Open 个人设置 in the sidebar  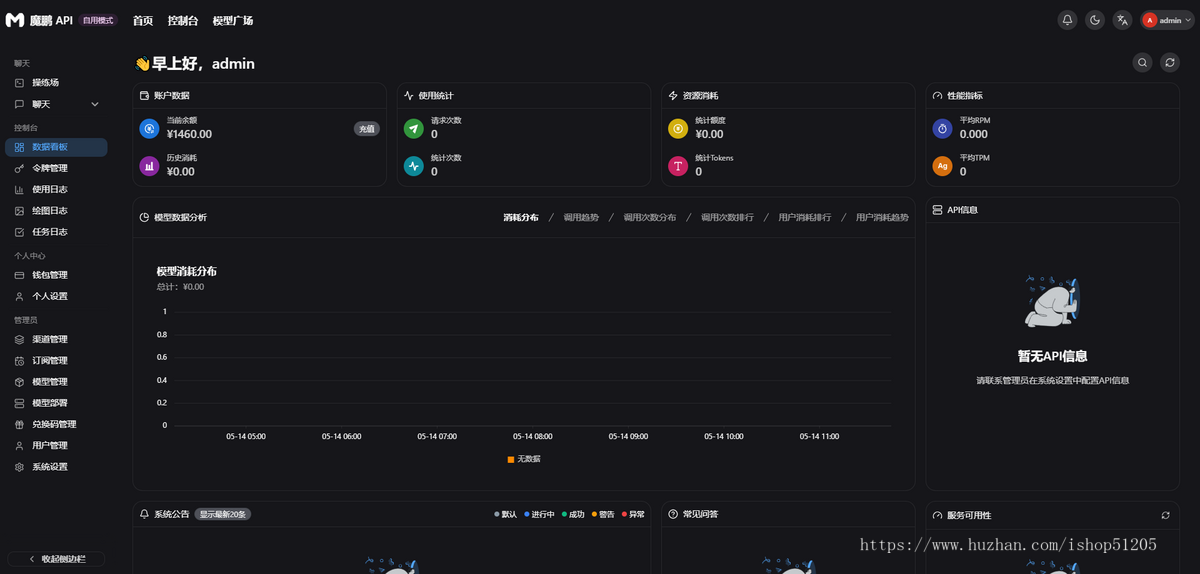56,296
